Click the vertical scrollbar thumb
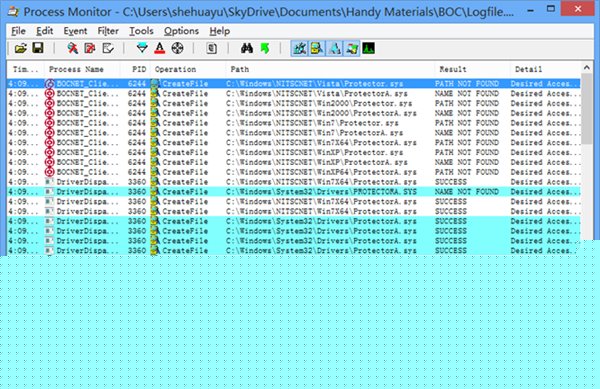Viewport: 600px width, 389px height. pos(587,109)
